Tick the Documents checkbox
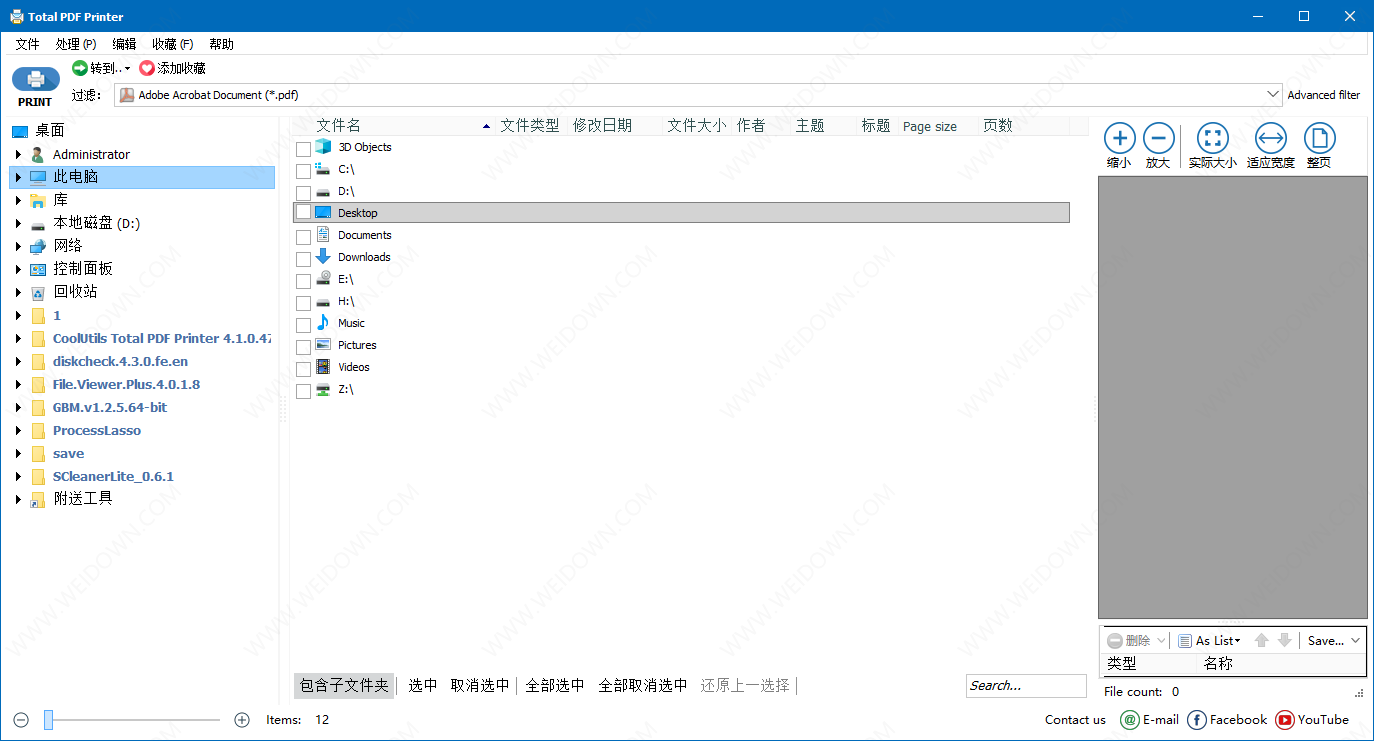1374x741 pixels. (x=304, y=237)
